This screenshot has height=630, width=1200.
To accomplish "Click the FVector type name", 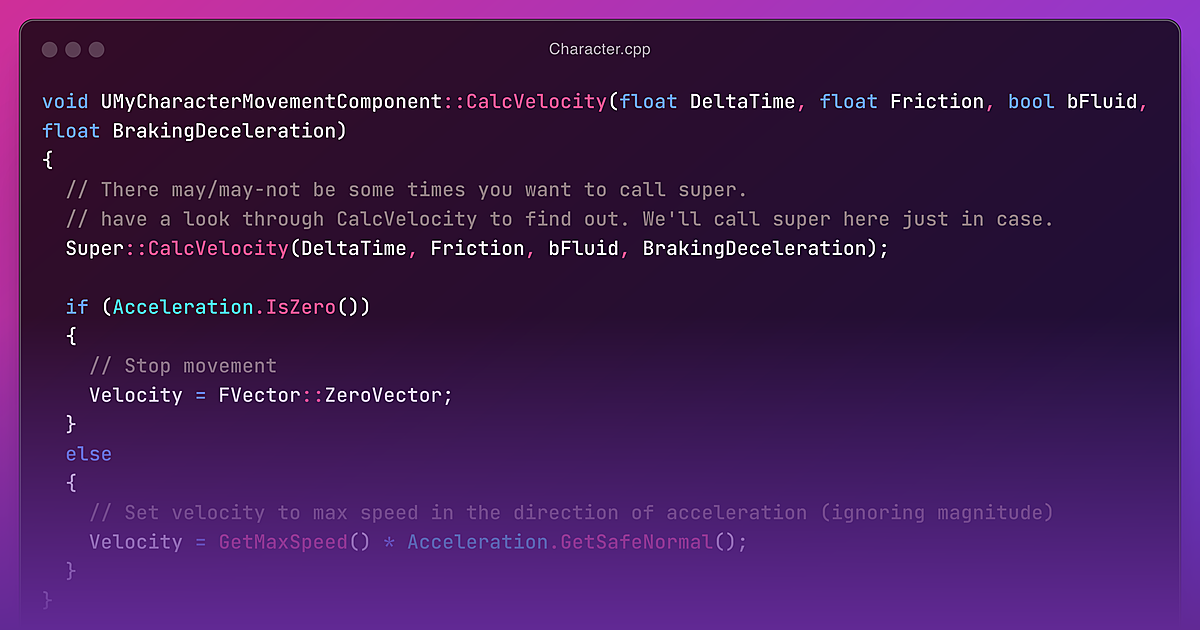I will point(260,395).
